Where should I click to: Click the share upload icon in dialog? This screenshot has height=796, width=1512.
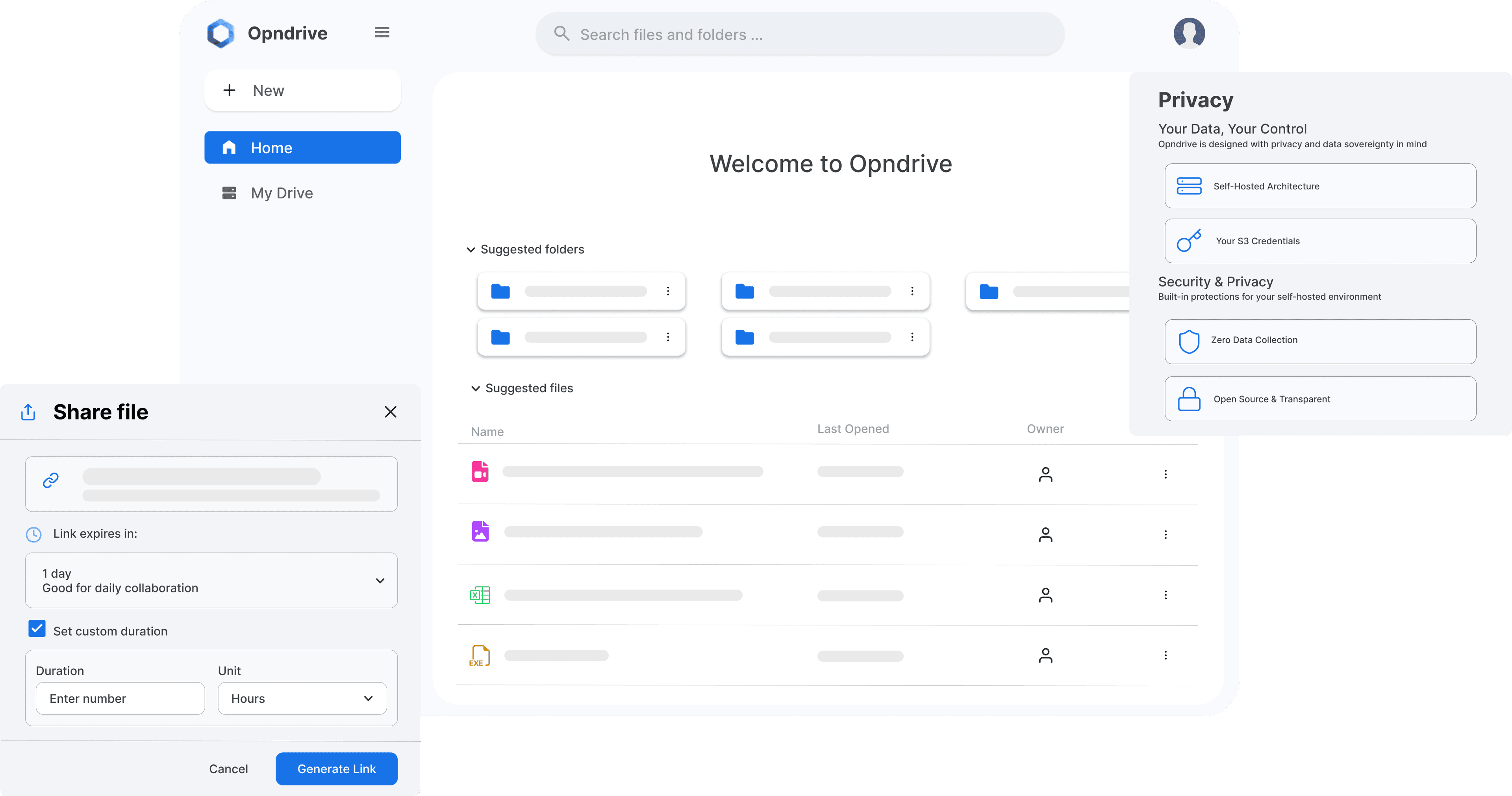coord(28,412)
